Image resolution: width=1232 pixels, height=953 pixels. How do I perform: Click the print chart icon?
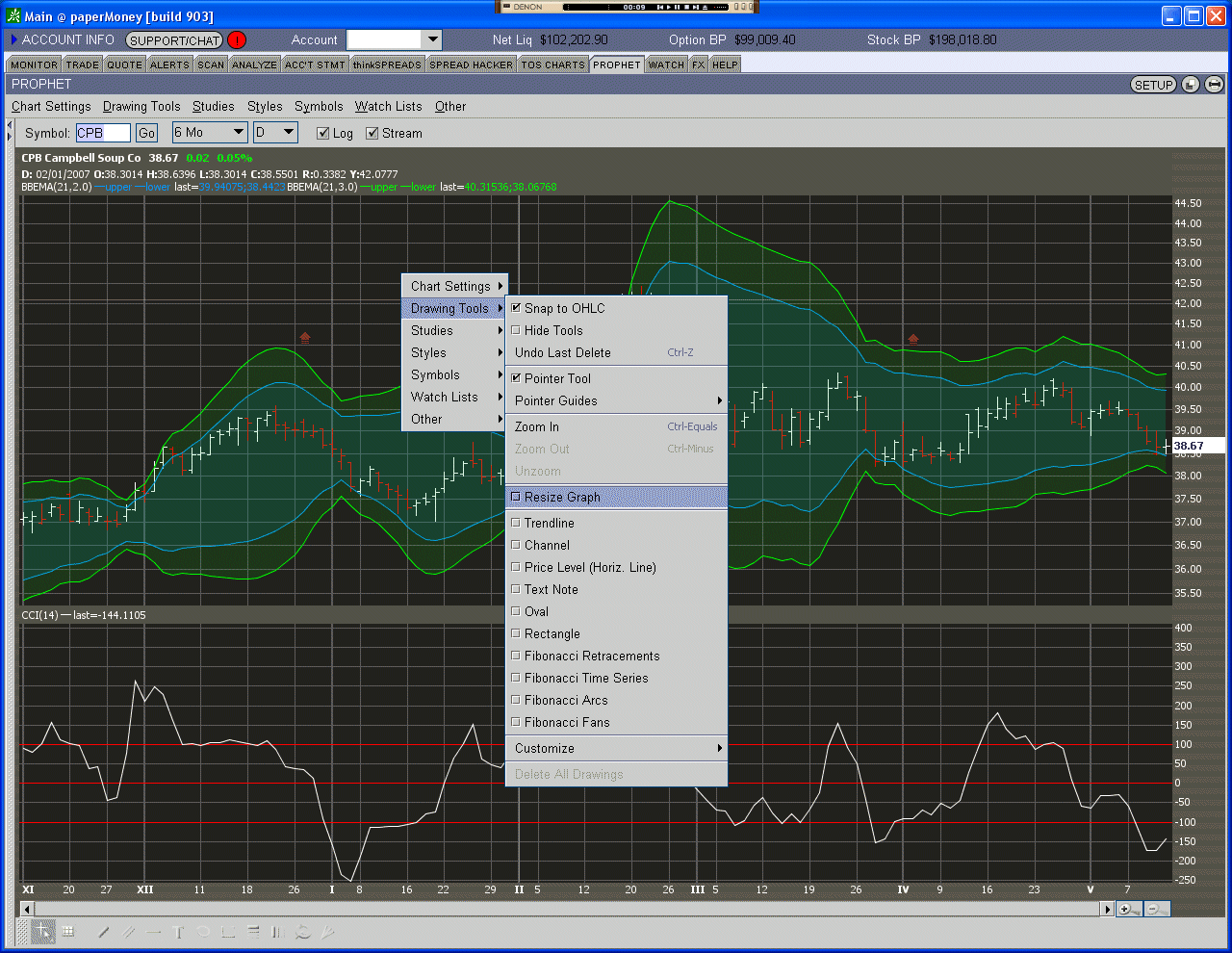(x=1214, y=85)
